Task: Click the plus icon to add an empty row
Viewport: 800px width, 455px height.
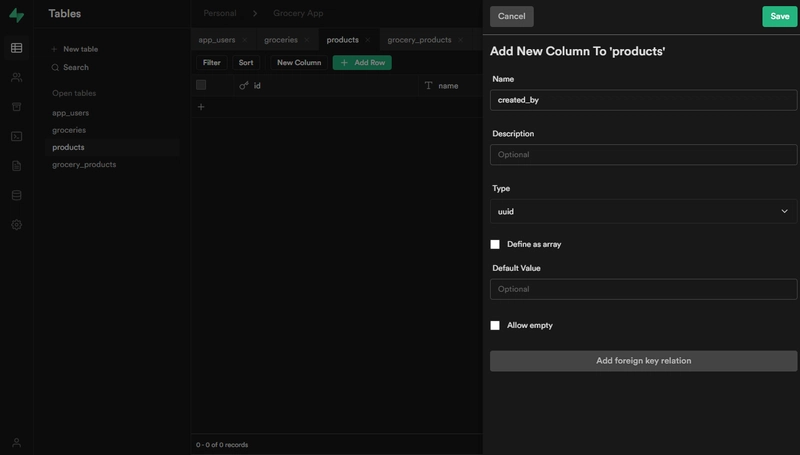Action: point(201,107)
